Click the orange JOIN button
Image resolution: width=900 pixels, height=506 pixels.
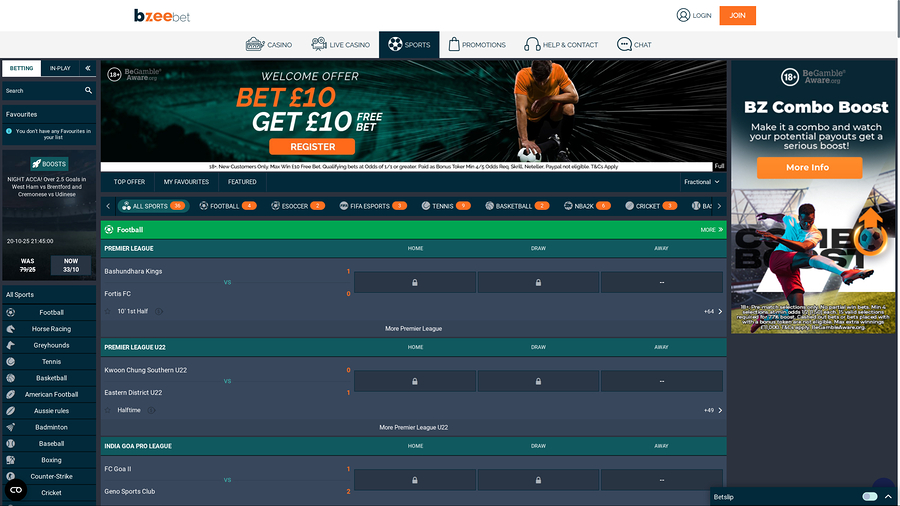click(x=738, y=15)
